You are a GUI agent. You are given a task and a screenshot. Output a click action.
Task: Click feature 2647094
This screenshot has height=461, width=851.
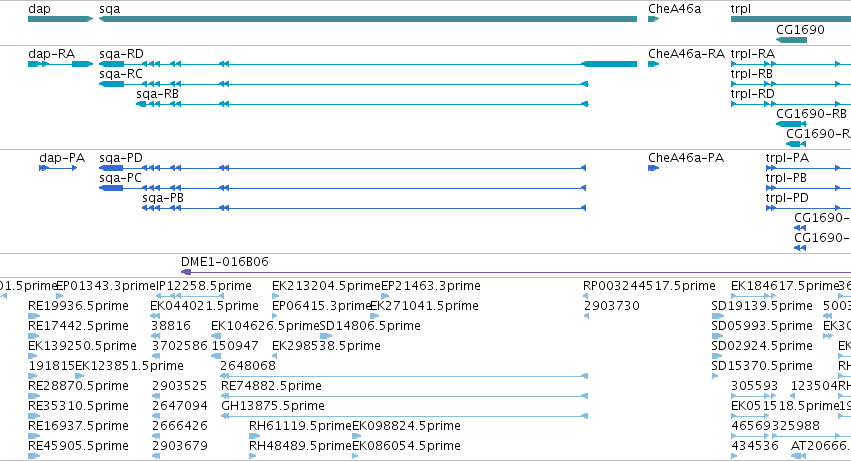[x=180, y=406]
